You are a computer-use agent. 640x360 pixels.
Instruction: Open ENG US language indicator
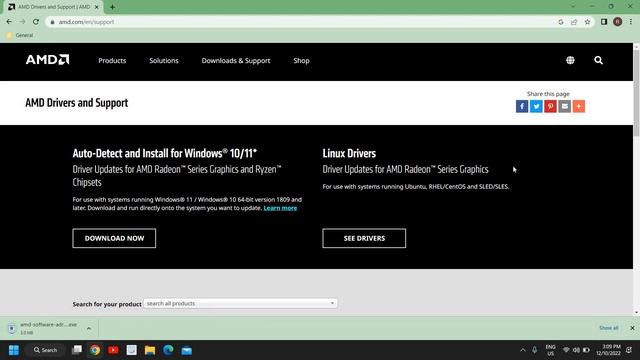(551, 350)
